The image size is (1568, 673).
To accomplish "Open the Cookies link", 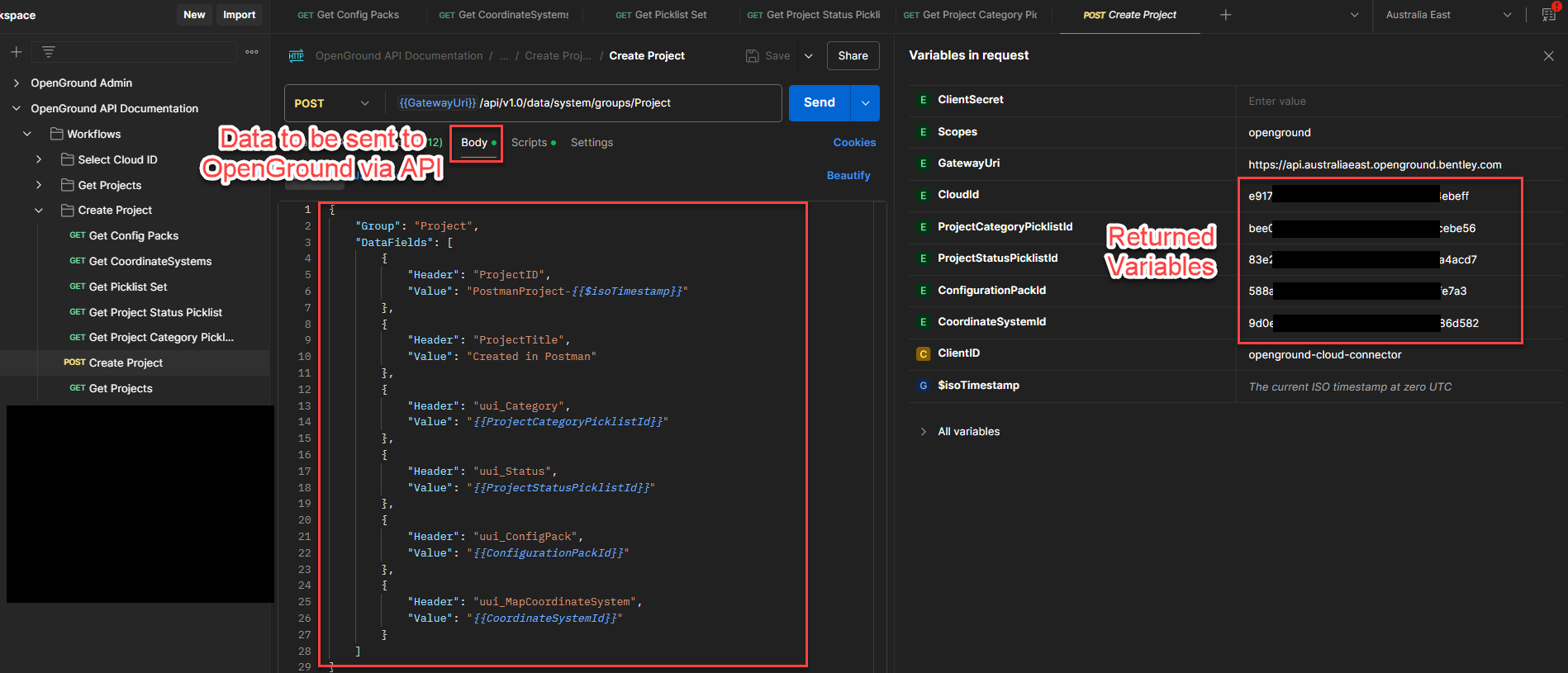I will (x=854, y=143).
